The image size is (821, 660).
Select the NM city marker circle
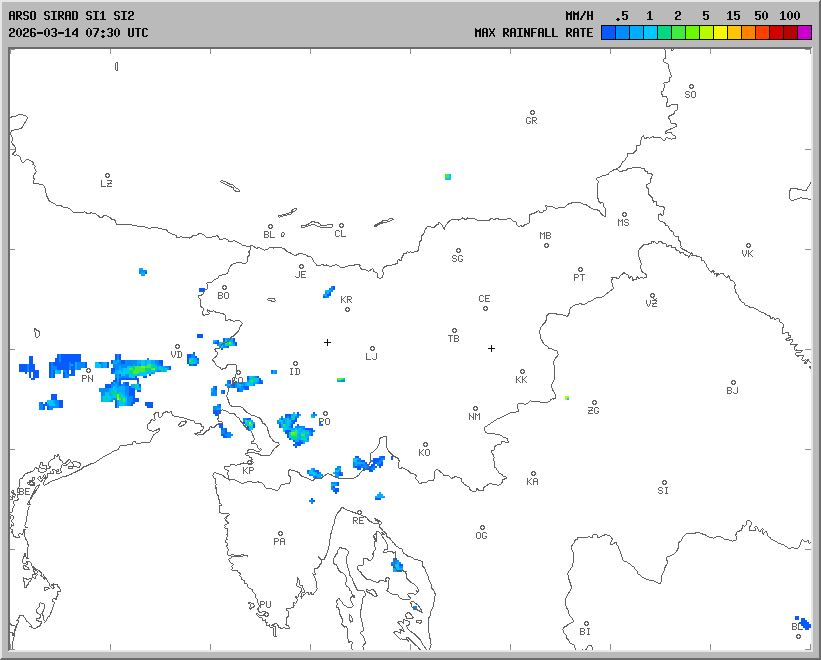click(476, 409)
